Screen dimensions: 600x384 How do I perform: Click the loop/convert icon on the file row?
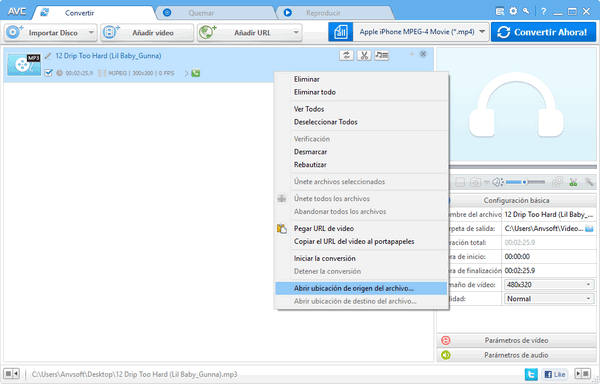[346, 55]
